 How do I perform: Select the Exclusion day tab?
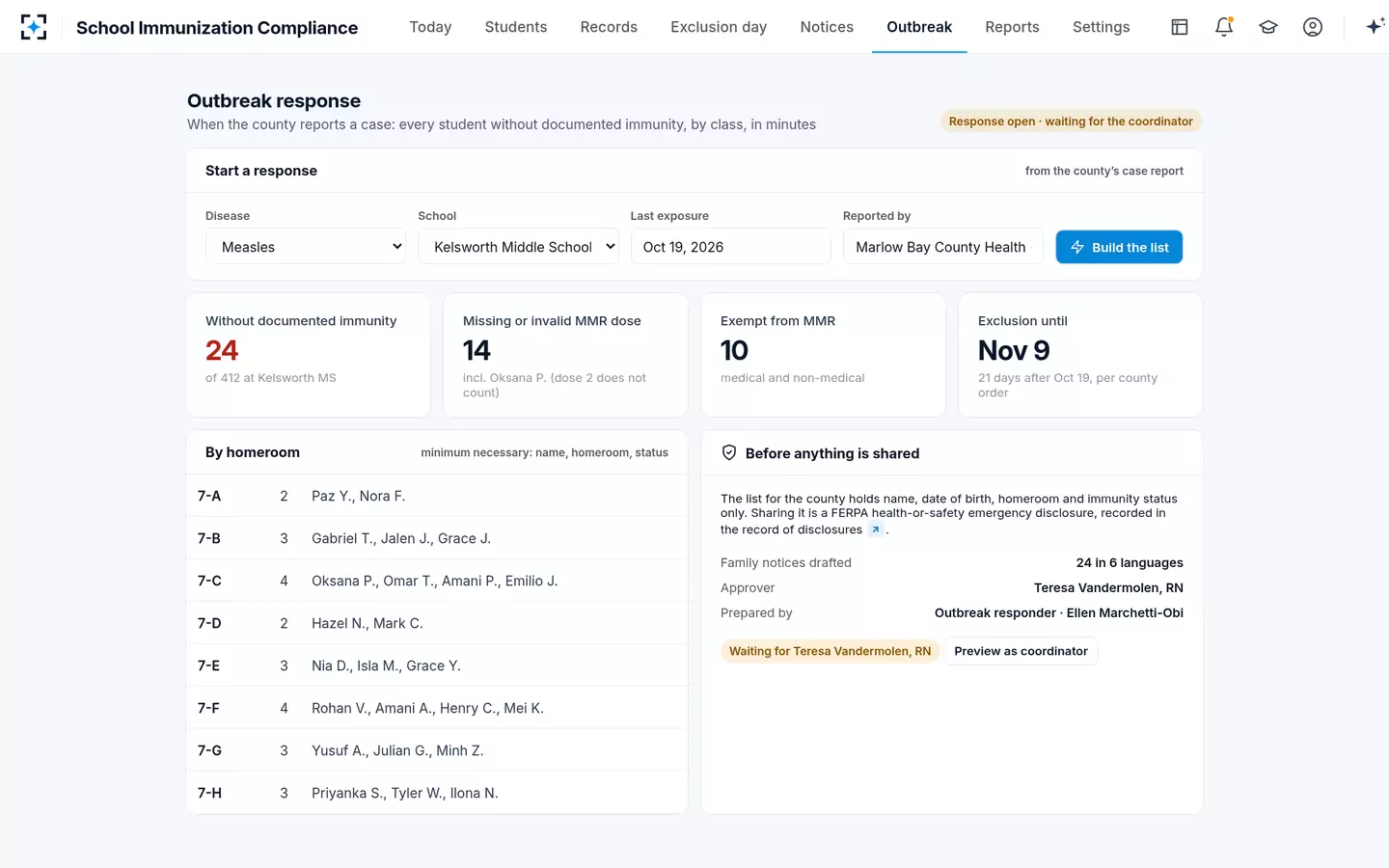(x=719, y=27)
